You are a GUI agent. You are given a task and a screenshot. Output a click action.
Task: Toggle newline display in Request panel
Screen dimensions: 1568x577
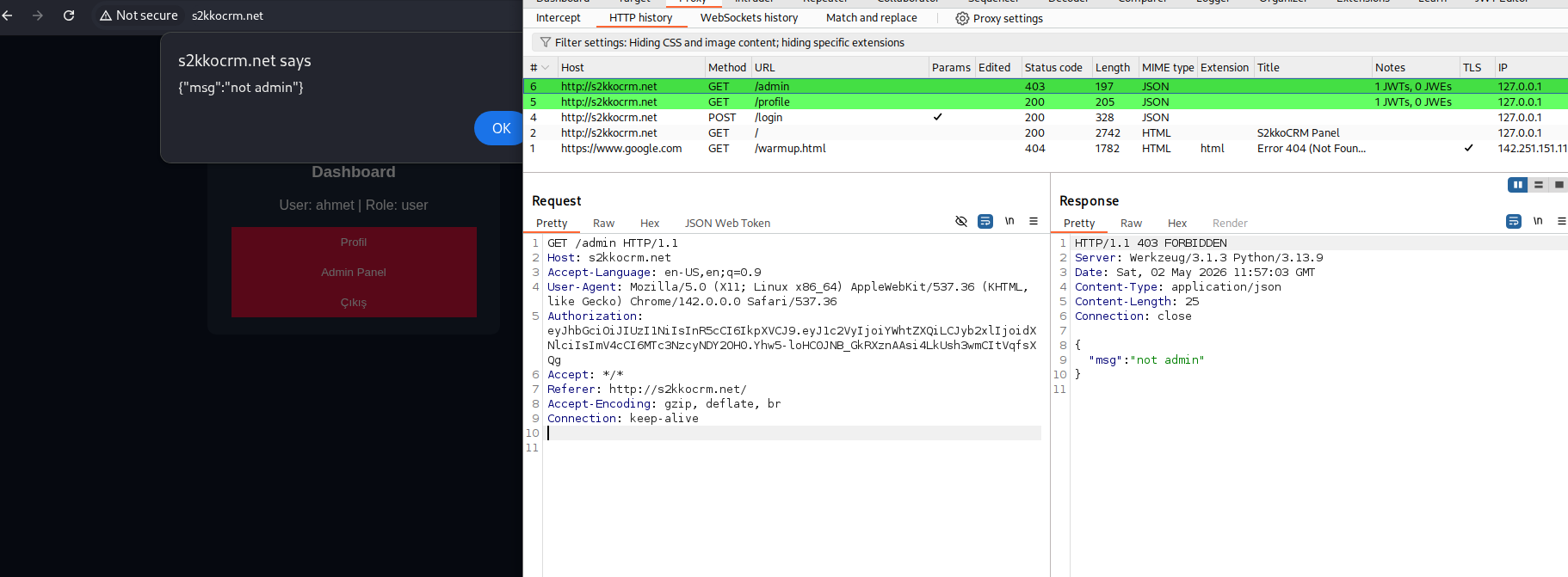1009,221
